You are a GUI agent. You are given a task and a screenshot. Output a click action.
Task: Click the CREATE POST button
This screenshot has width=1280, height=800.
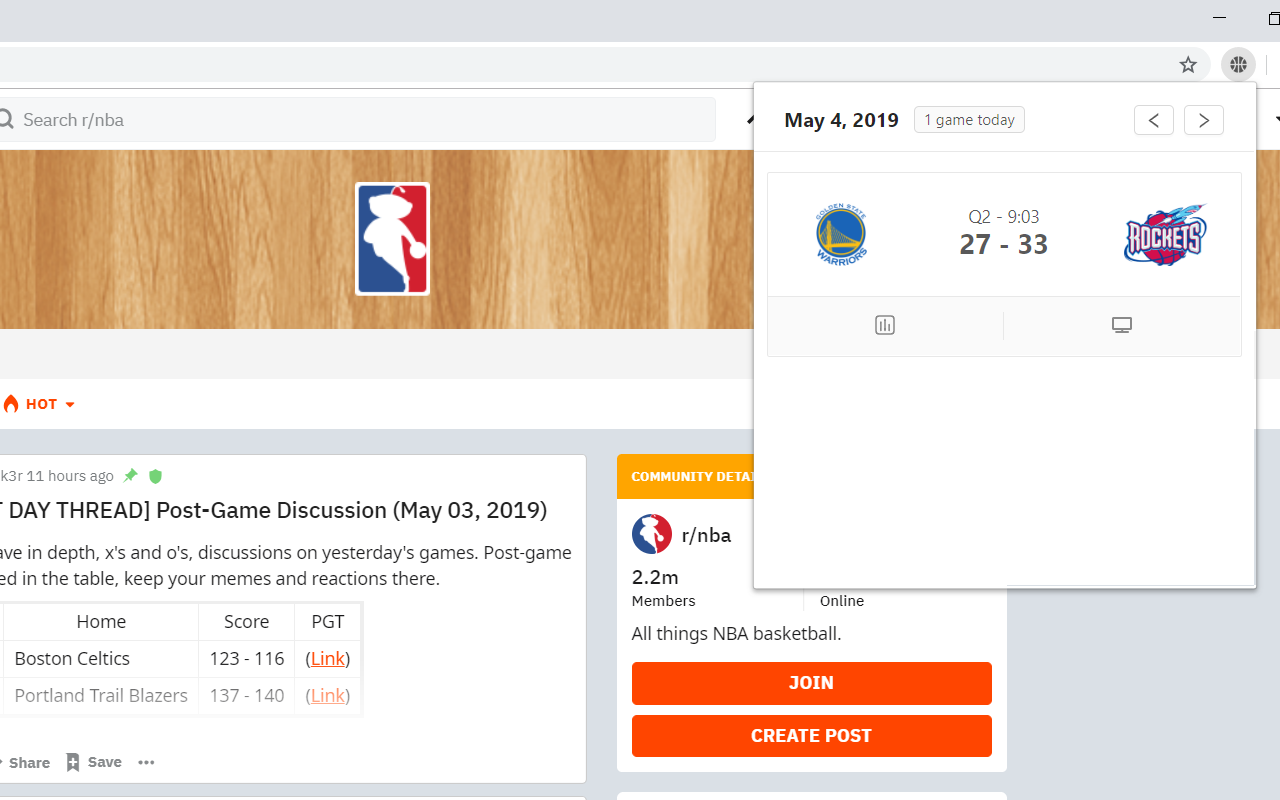point(811,736)
